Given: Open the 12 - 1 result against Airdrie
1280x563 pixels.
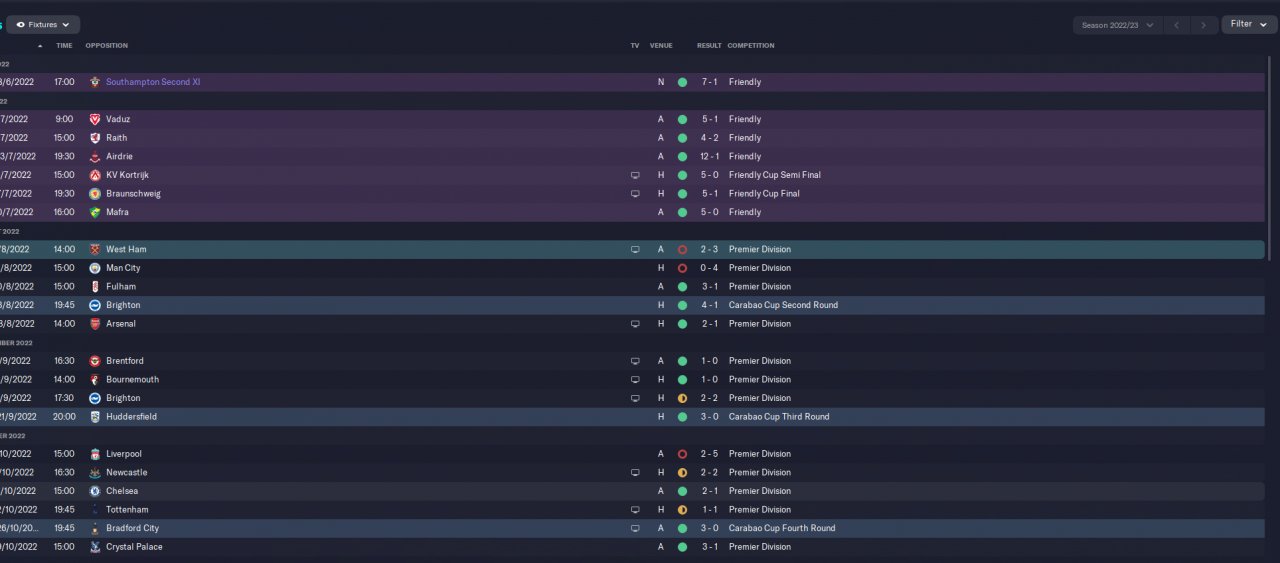Looking at the screenshot, I should point(710,156).
